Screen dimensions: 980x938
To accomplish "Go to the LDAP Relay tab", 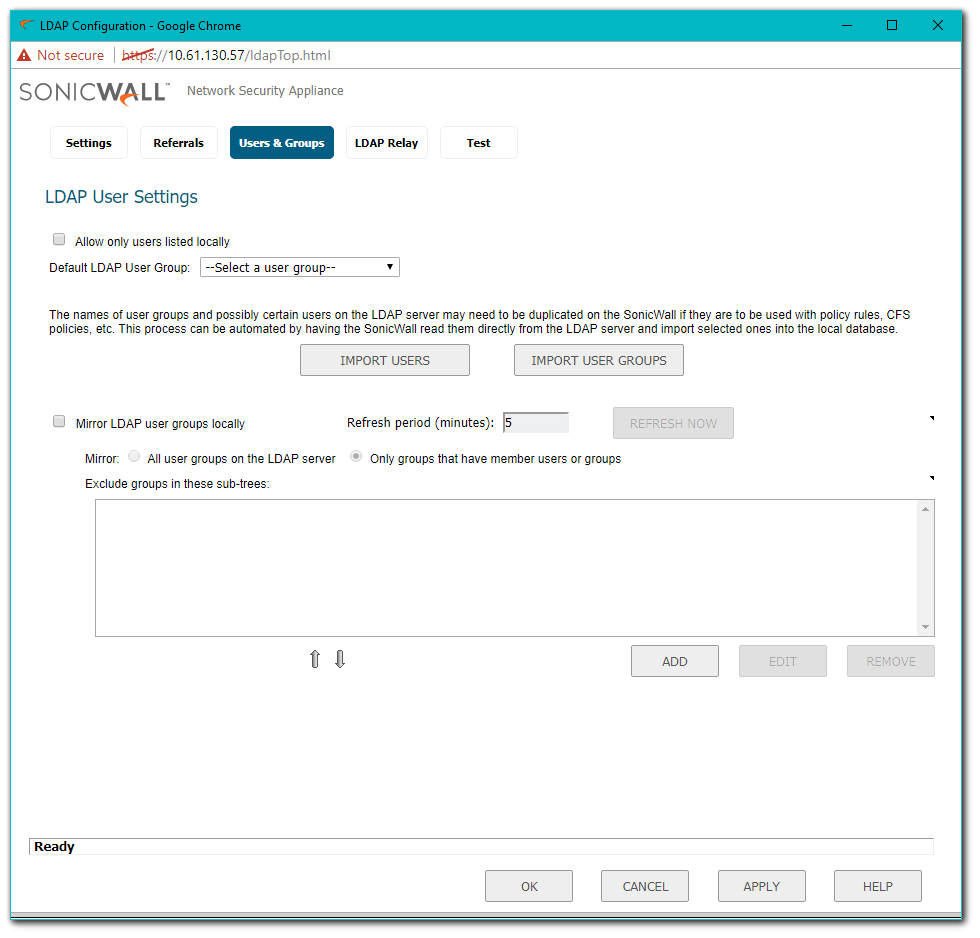I will click(x=386, y=143).
